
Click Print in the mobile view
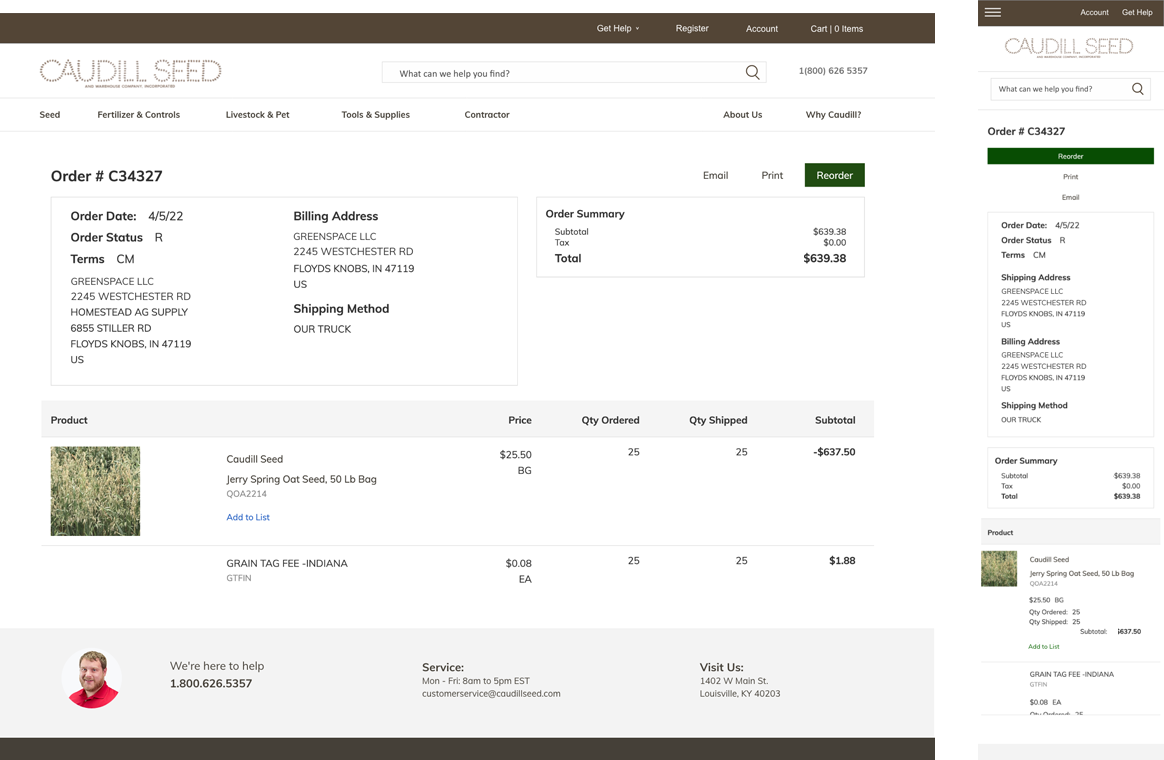tap(1070, 177)
